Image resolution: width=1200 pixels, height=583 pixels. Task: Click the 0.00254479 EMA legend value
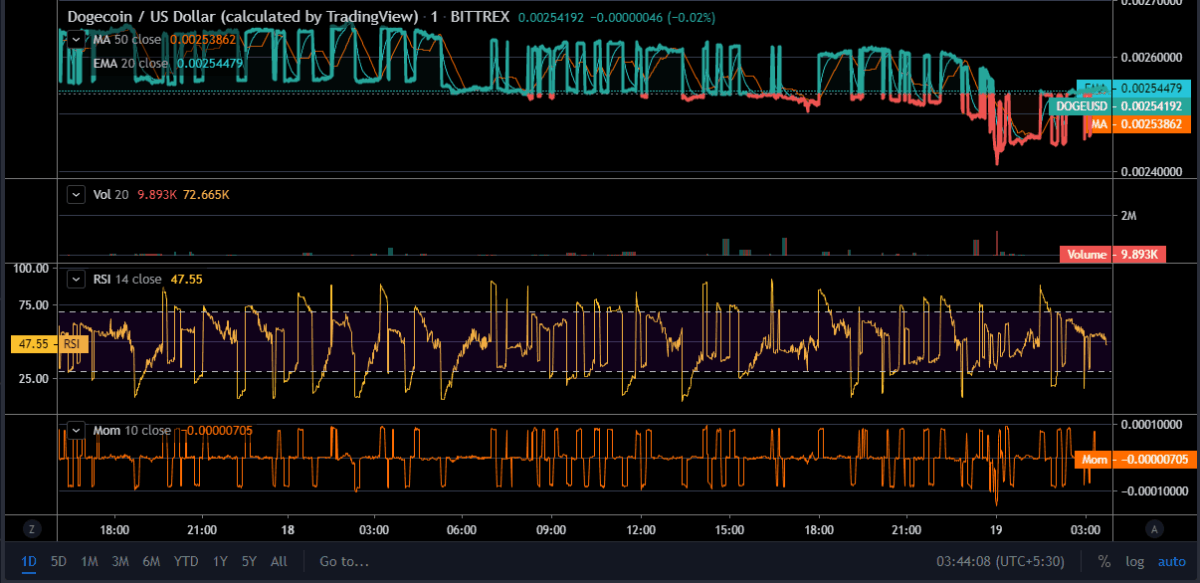click(210, 63)
